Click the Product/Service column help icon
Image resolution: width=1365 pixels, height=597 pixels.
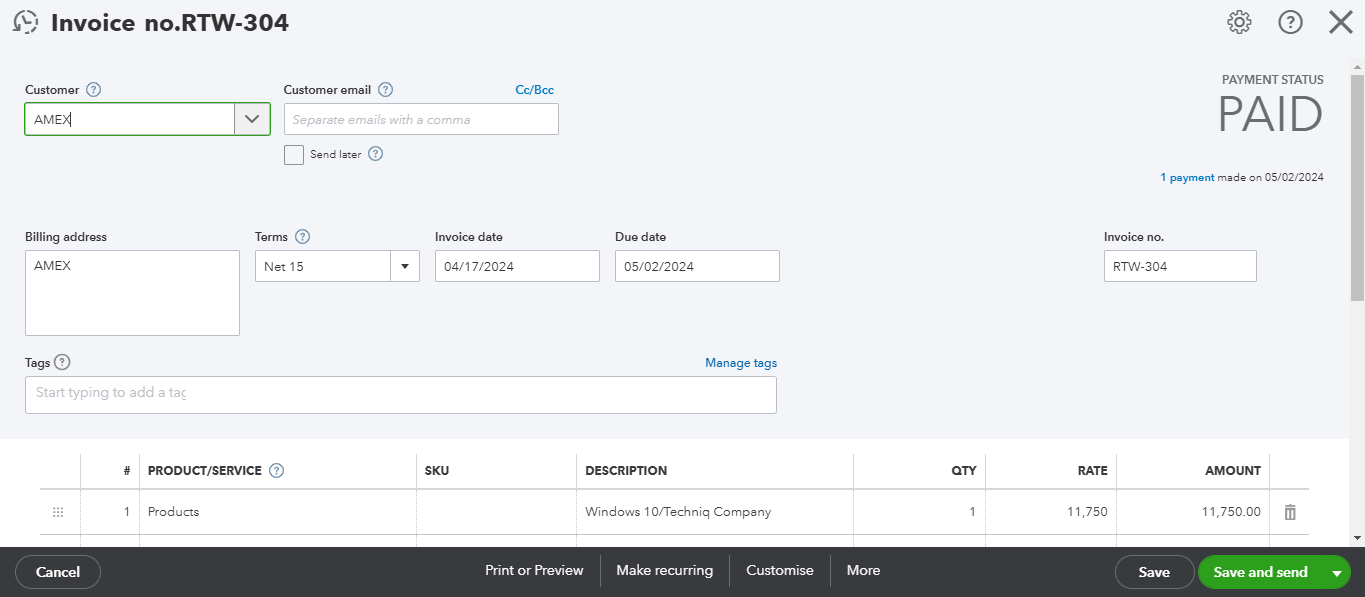(x=277, y=471)
